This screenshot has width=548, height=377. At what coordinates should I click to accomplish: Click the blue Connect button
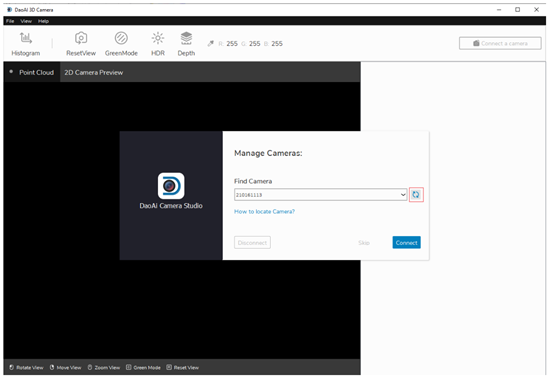click(406, 242)
